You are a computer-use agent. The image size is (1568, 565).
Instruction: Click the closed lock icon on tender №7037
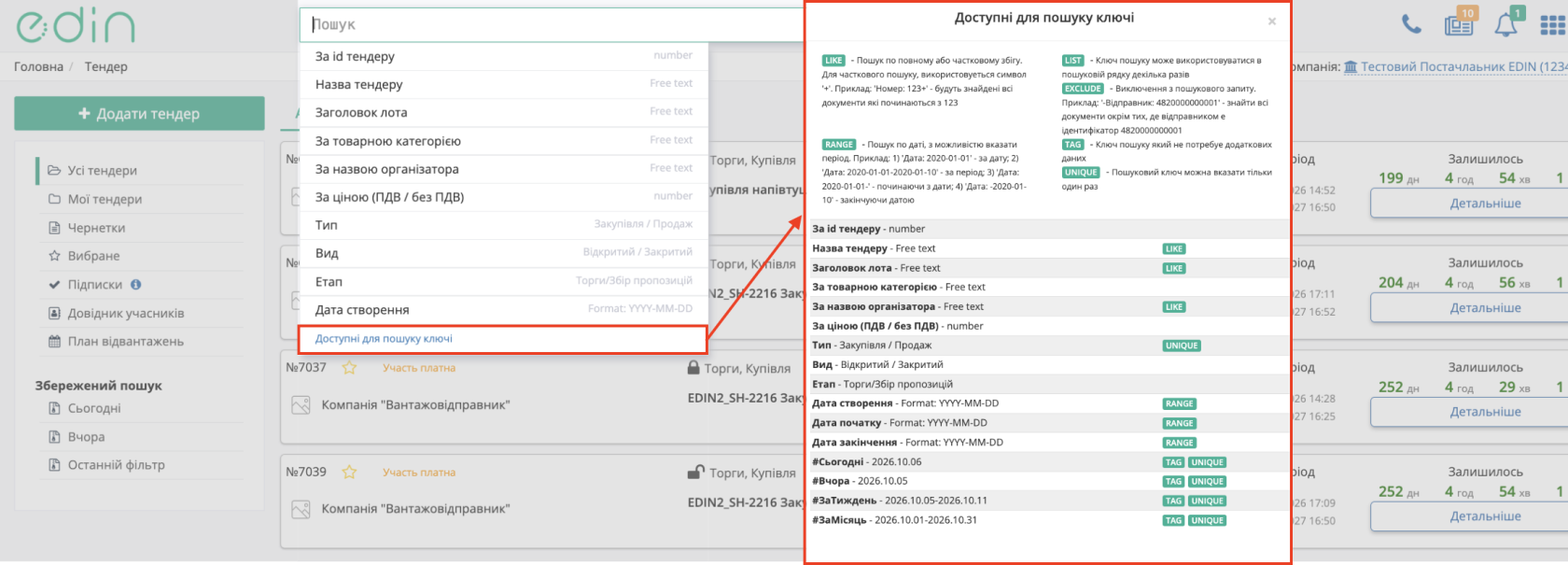point(693,368)
